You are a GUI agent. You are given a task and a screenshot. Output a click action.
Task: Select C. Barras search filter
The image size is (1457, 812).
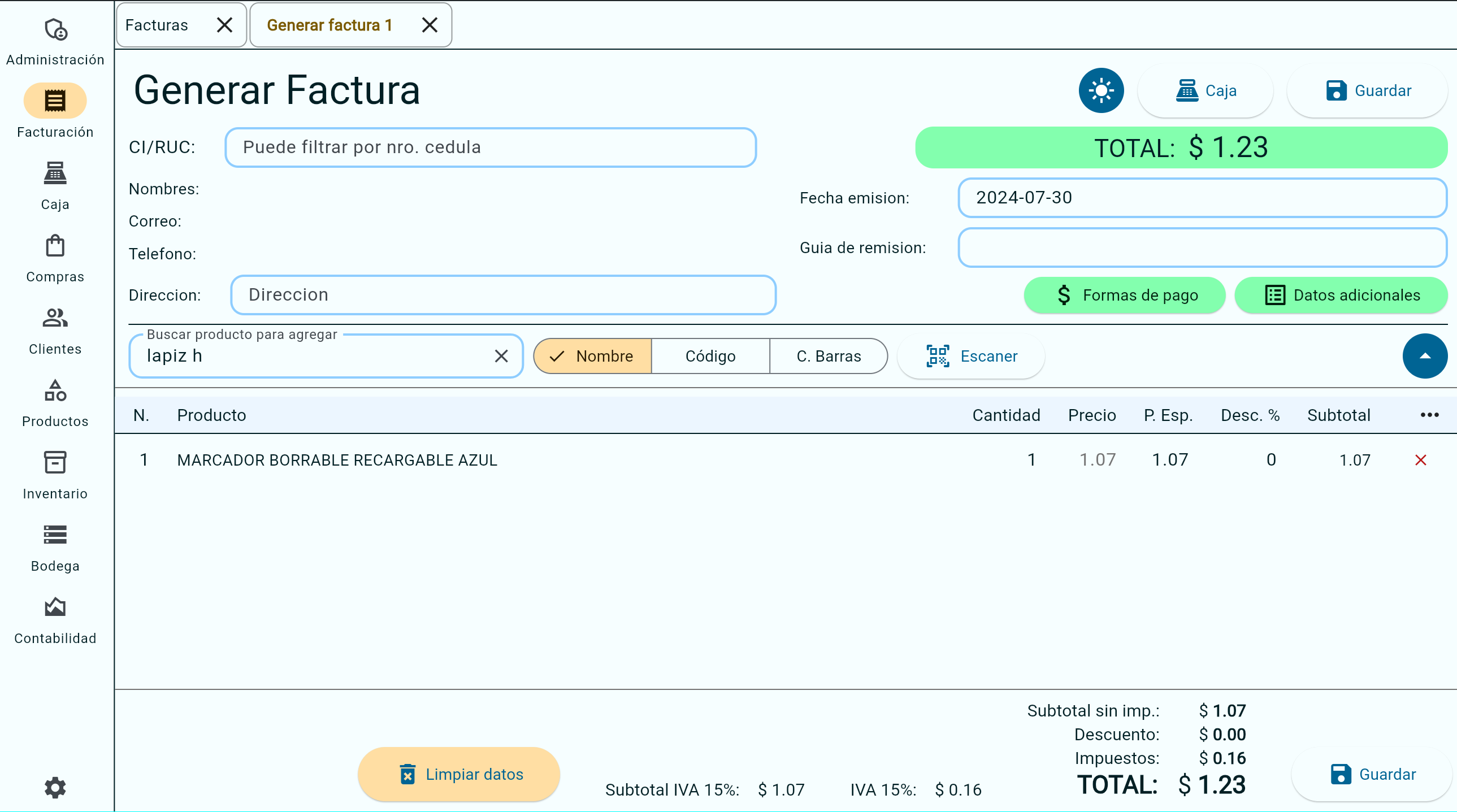pos(829,356)
